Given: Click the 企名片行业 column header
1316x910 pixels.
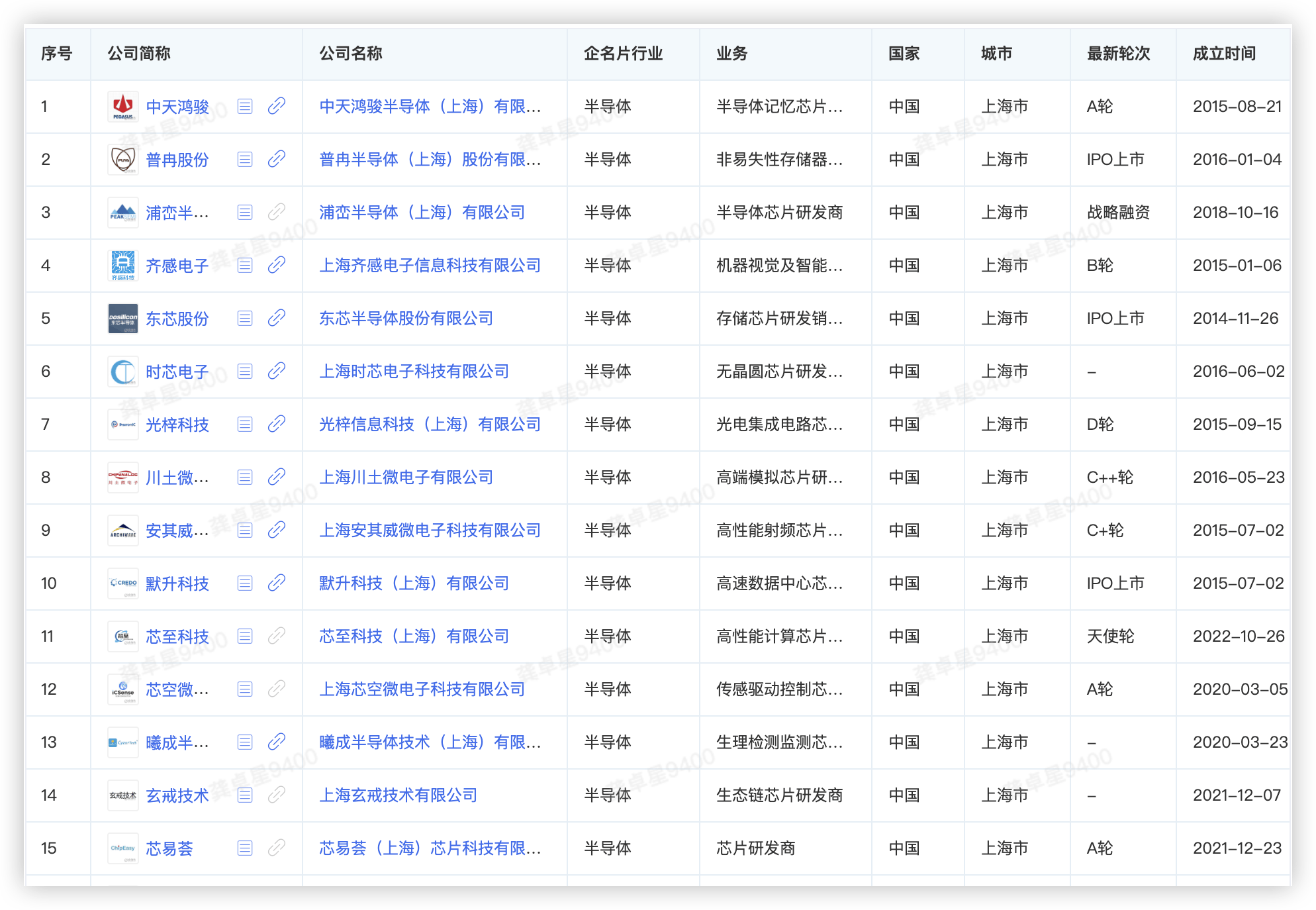Looking at the screenshot, I should [624, 53].
